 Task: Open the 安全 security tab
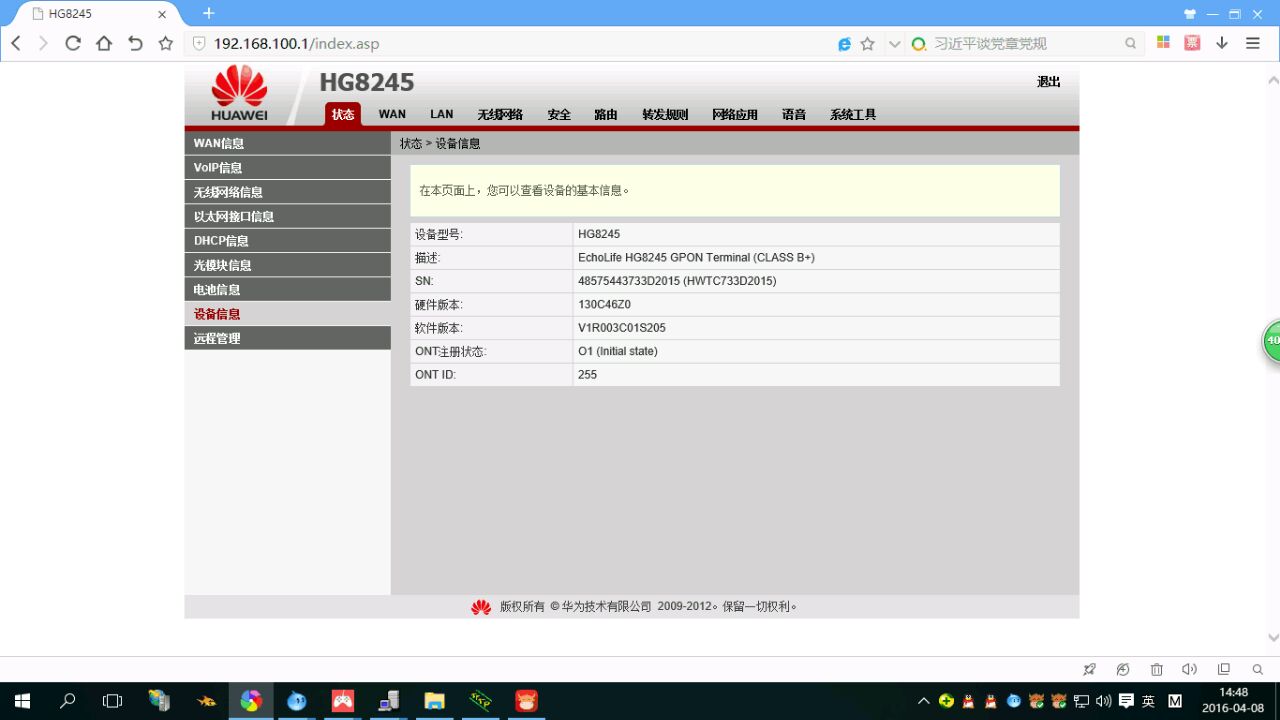(559, 115)
